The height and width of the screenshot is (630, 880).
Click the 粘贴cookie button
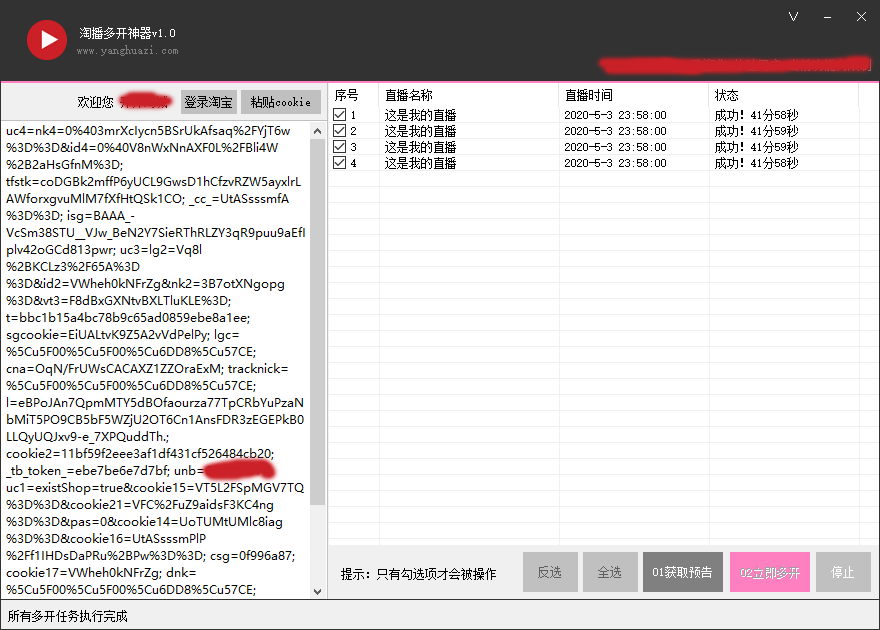[x=281, y=102]
